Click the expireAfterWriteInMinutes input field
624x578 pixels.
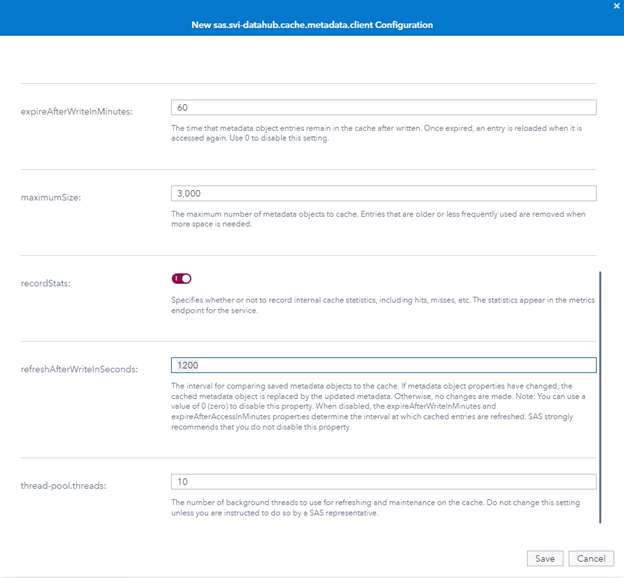384,107
